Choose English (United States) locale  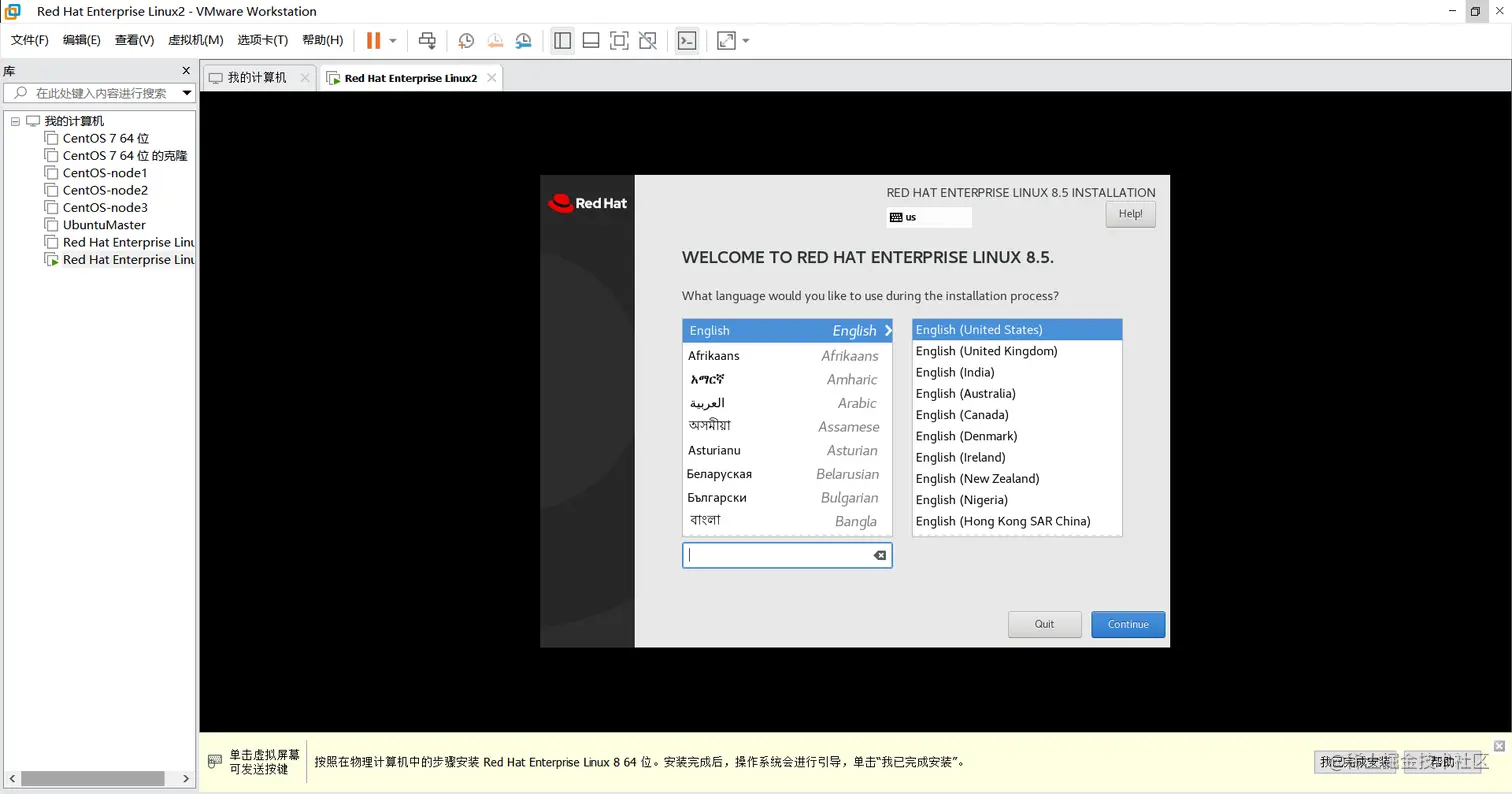[x=1017, y=330]
